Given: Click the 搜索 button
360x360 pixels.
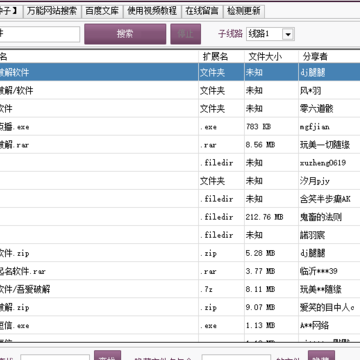Looking at the screenshot, I should click(x=125, y=34).
